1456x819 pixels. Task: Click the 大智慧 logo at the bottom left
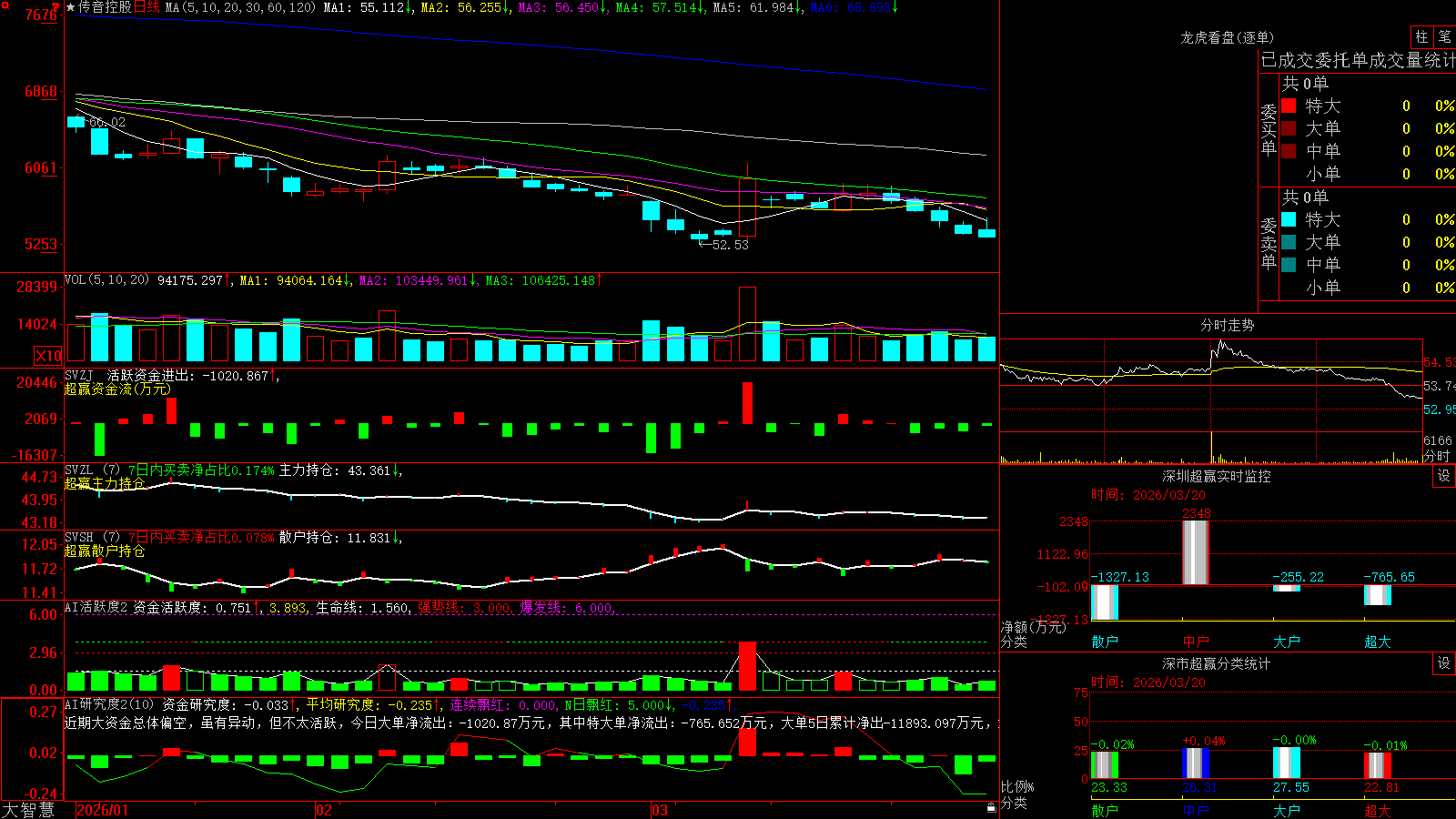pyautogui.click(x=28, y=810)
